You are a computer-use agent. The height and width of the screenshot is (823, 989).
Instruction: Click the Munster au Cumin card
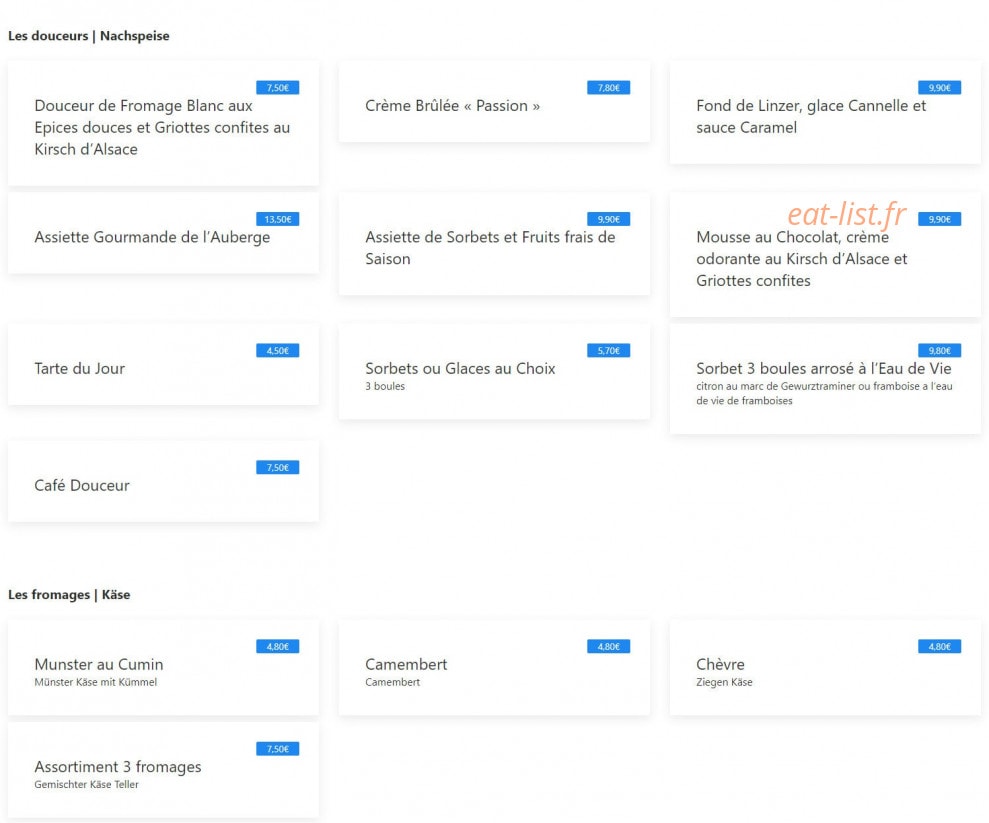[x=163, y=668]
